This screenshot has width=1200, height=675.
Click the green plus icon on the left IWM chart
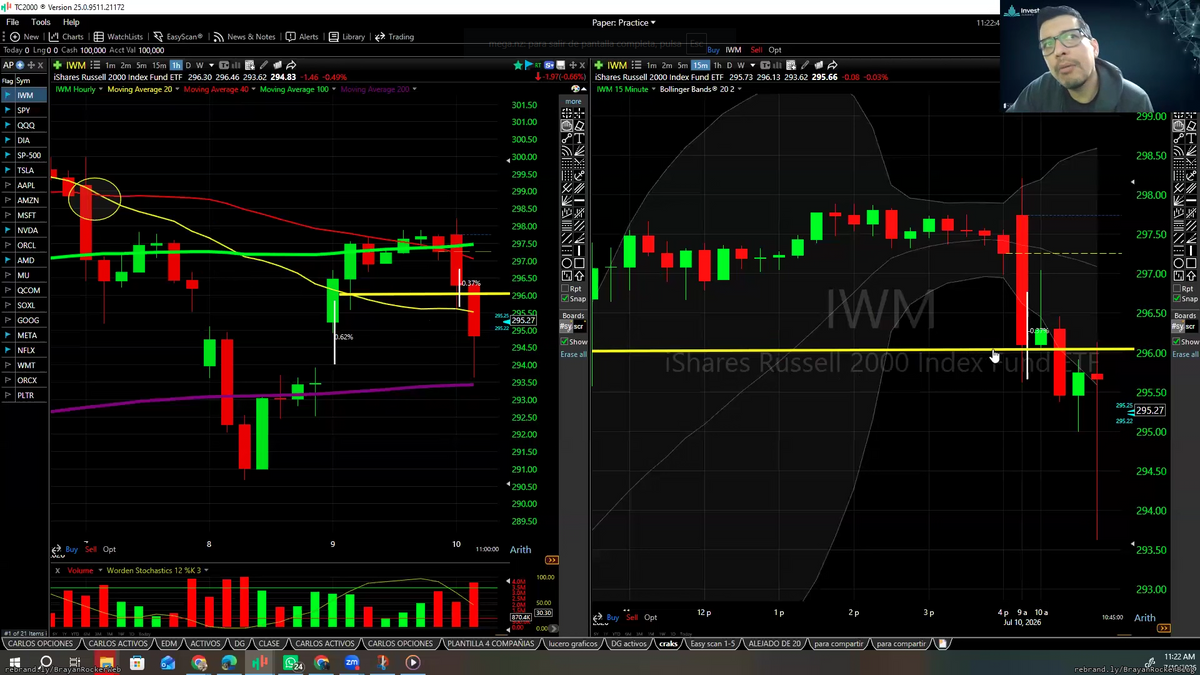pyautogui.click(x=58, y=65)
